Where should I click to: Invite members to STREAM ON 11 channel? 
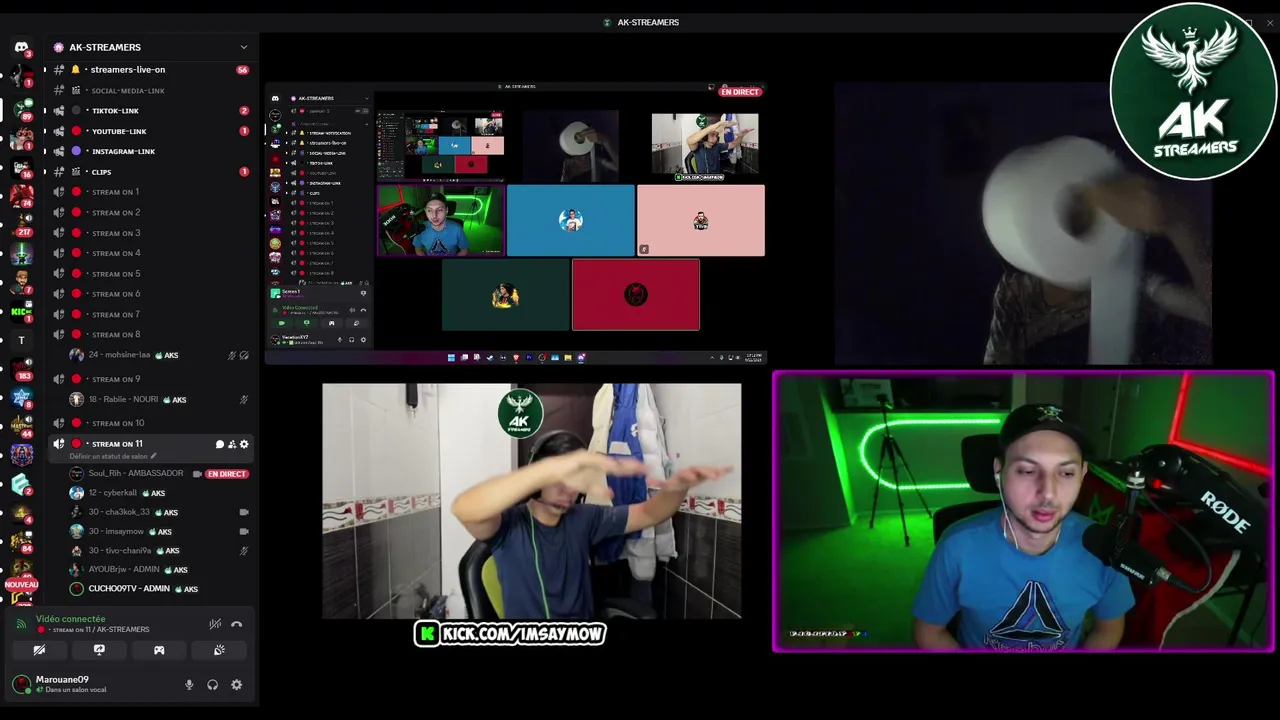[x=232, y=444]
